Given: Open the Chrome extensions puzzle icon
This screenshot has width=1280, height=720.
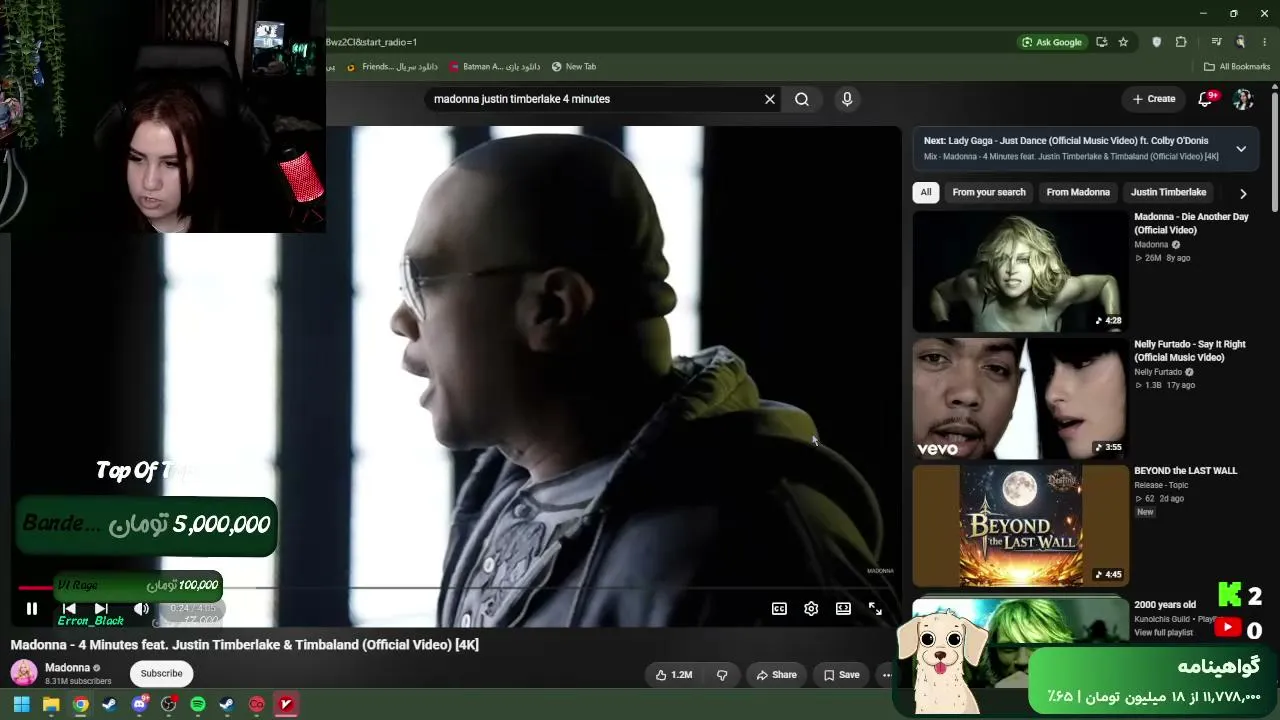Looking at the screenshot, I should pyautogui.click(x=1181, y=42).
